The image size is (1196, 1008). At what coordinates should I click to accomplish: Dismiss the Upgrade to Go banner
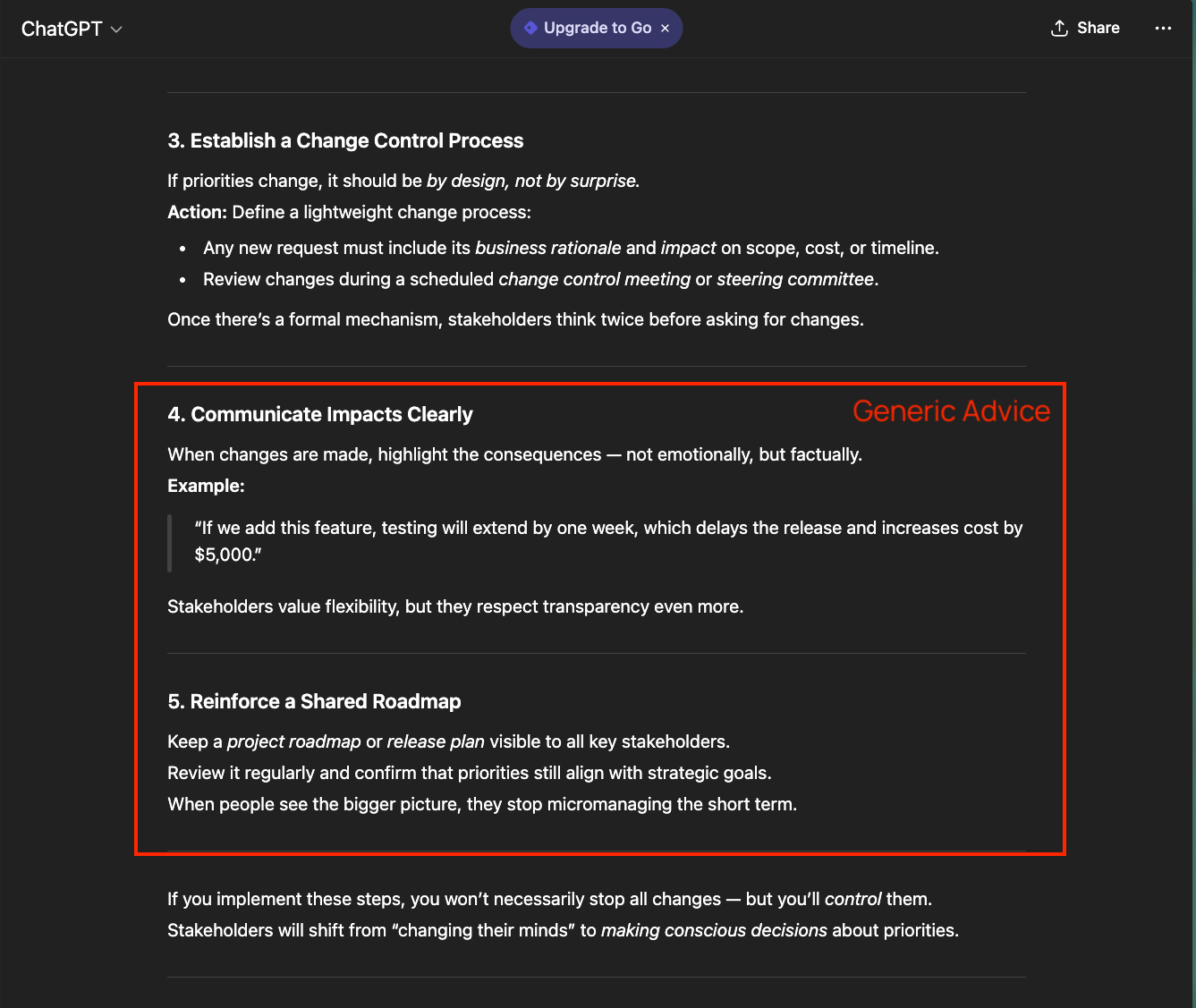[x=665, y=29]
